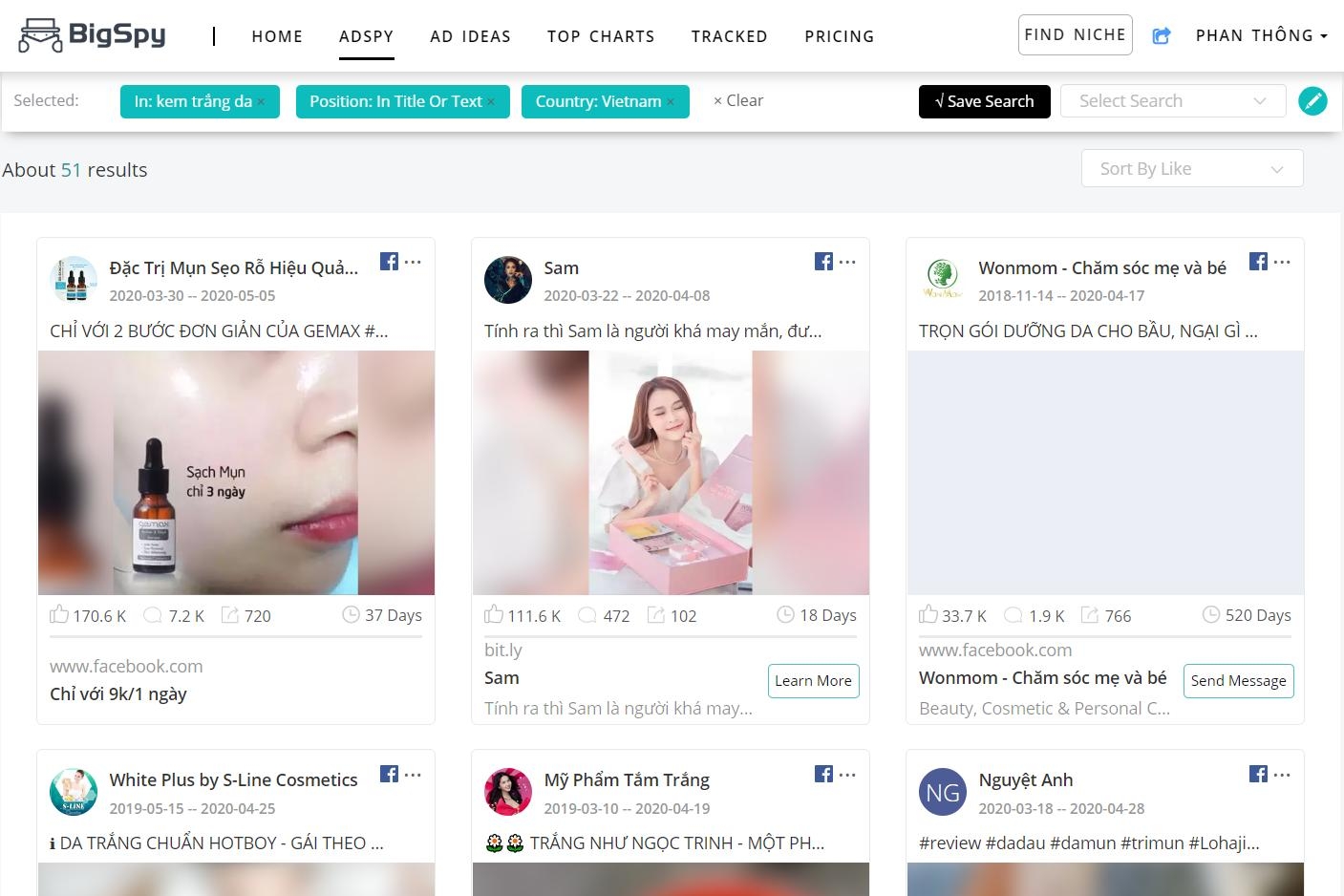The height and width of the screenshot is (896, 1344).
Task: Open the PHAN THÔNG account menu
Action: tap(1262, 35)
